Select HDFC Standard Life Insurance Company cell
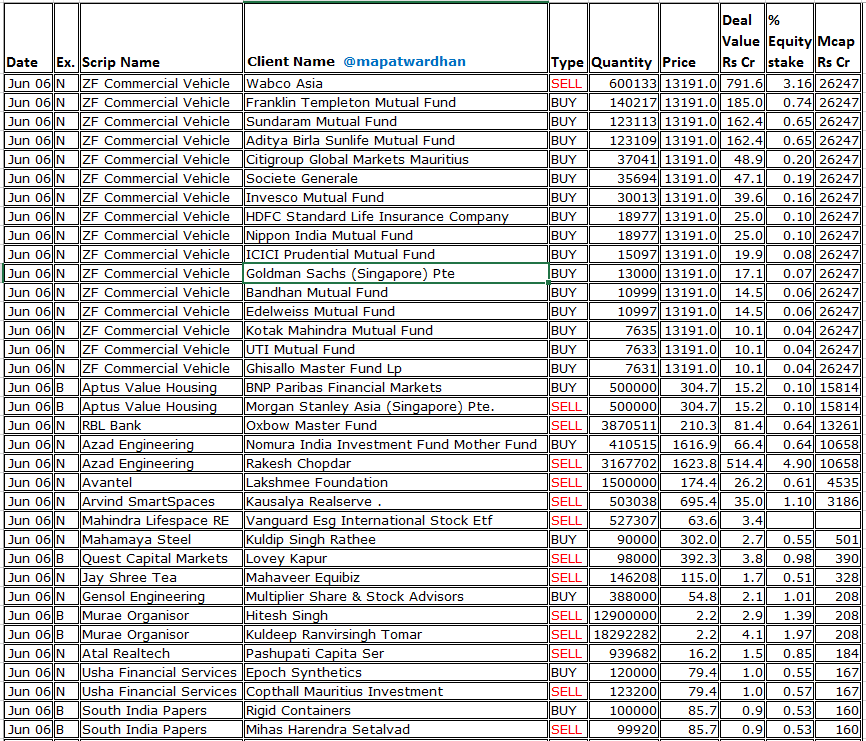Screen dimensions: 866x741 click(x=395, y=216)
